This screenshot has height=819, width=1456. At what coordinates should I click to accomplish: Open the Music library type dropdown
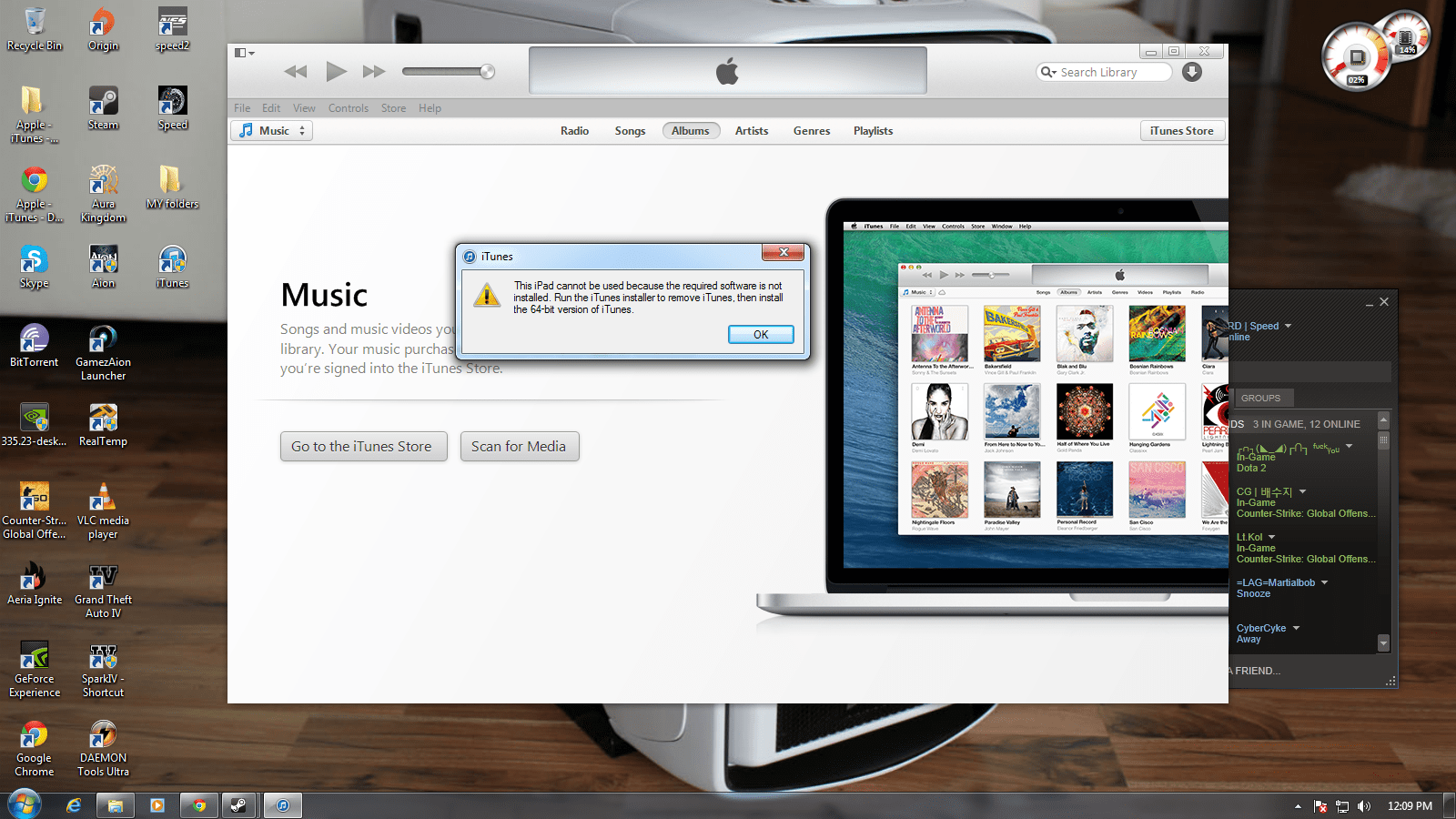click(x=301, y=130)
